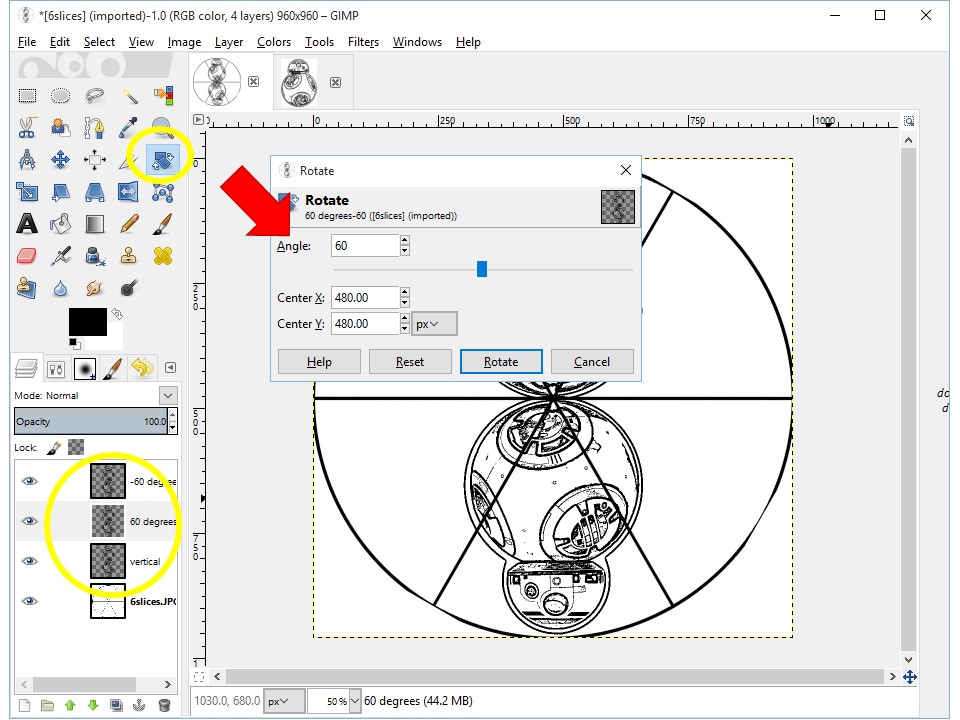
Task: Select the Scale tool
Action: (27, 192)
